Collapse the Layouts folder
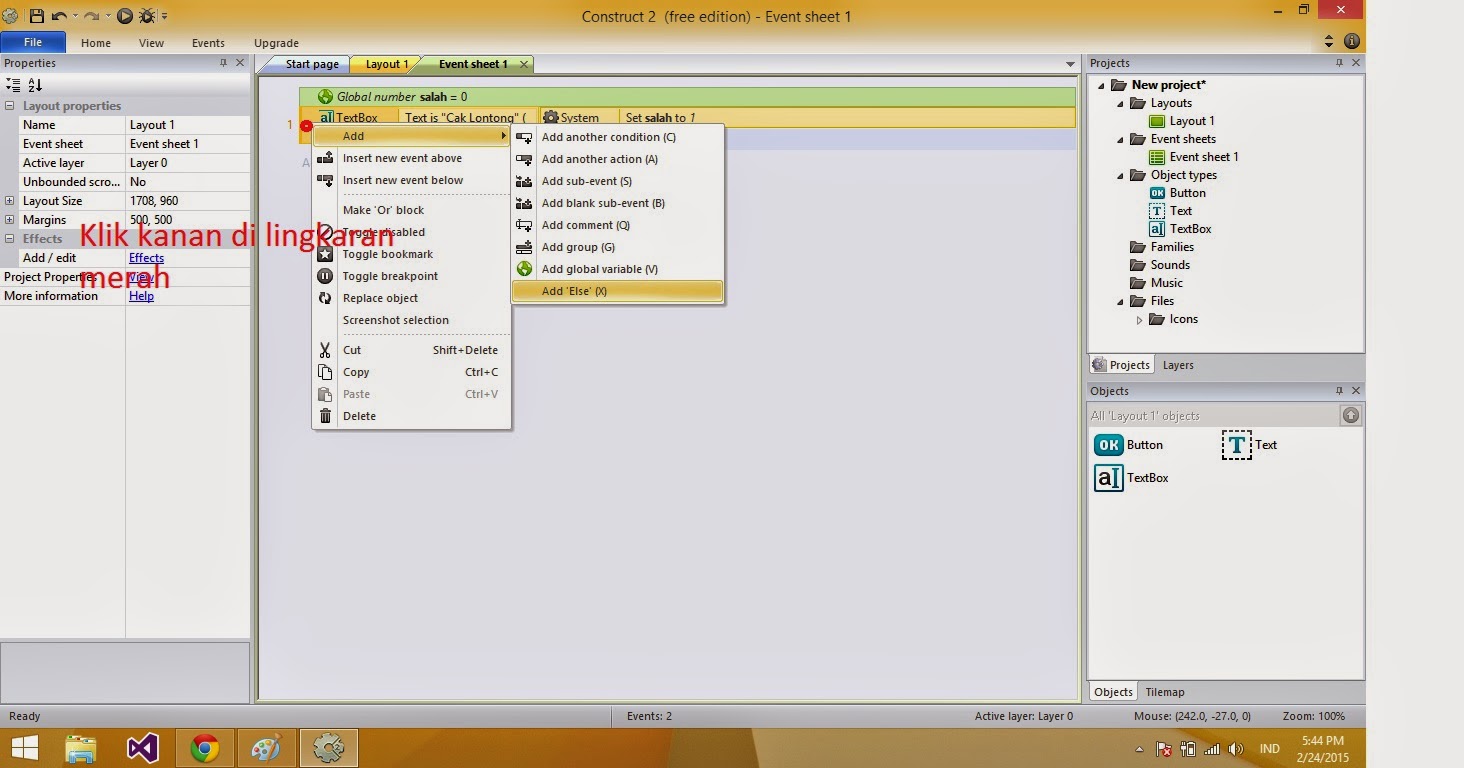The height and width of the screenshot is (768, 1464). click(x=1121, y=103)
